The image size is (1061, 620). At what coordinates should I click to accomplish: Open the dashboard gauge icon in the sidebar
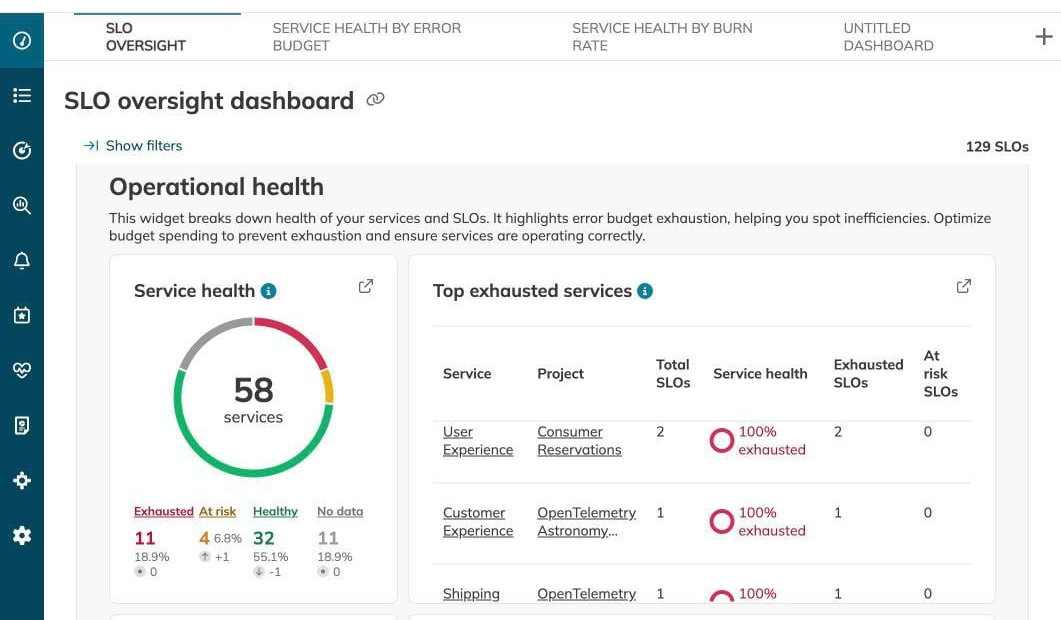(22, 41)
